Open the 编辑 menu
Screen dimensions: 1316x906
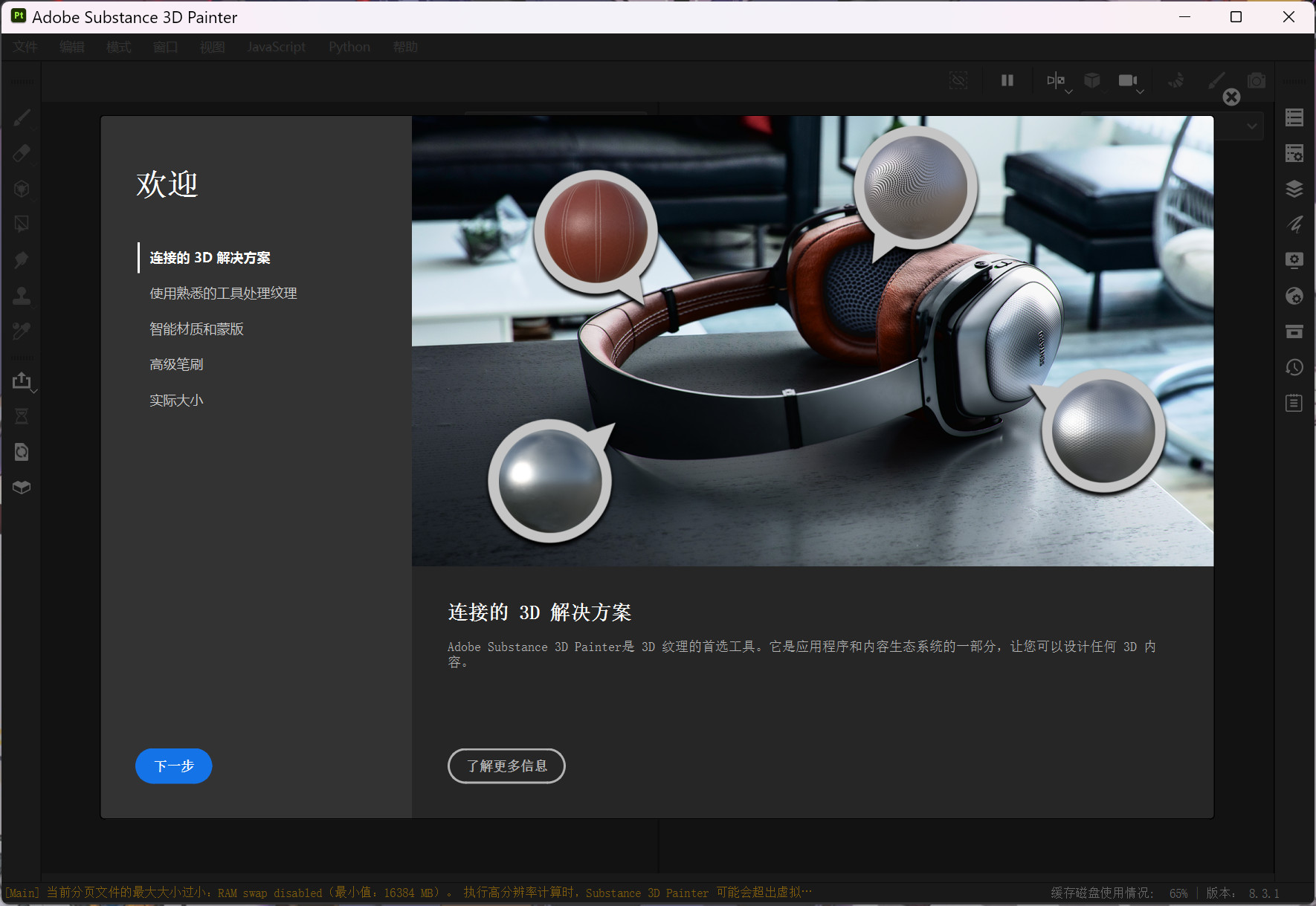72,47
